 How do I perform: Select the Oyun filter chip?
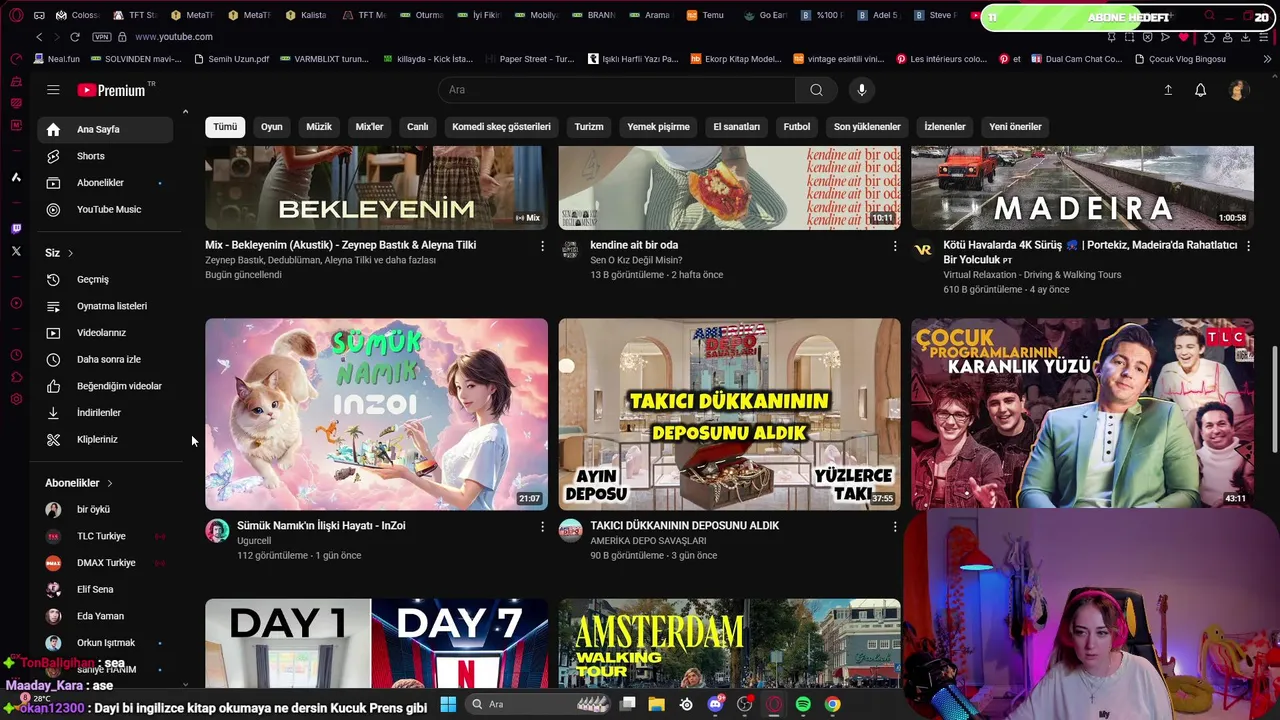point(272,127)
